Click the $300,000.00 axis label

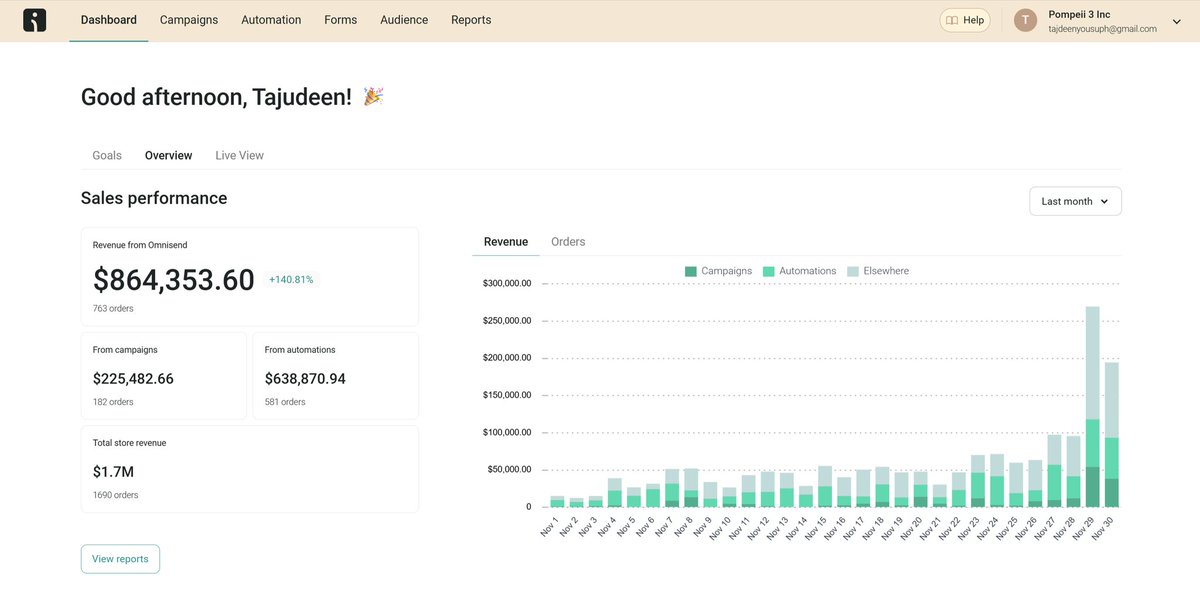(507, 283)
